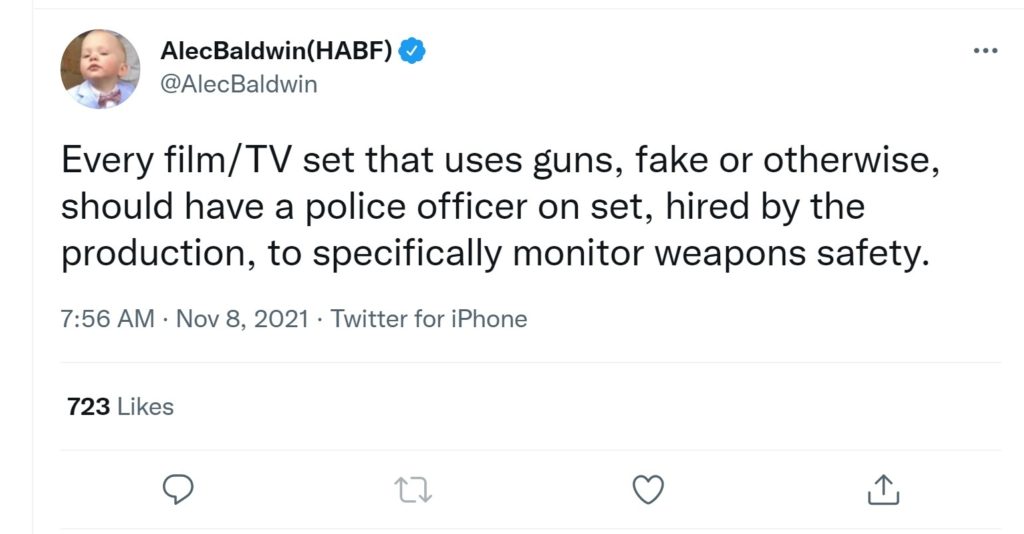The height and width of the screenshot is (534, 1024).
Task: Open the profile avatar photo
Action: pyautogui.click(x=99, y=69)
